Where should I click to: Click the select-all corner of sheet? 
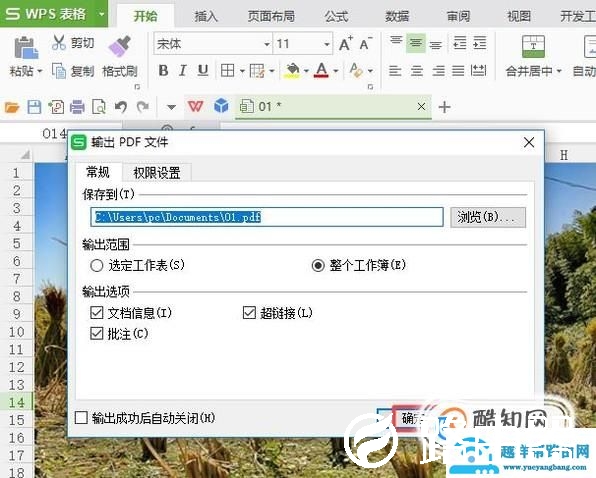click(25, 155)
